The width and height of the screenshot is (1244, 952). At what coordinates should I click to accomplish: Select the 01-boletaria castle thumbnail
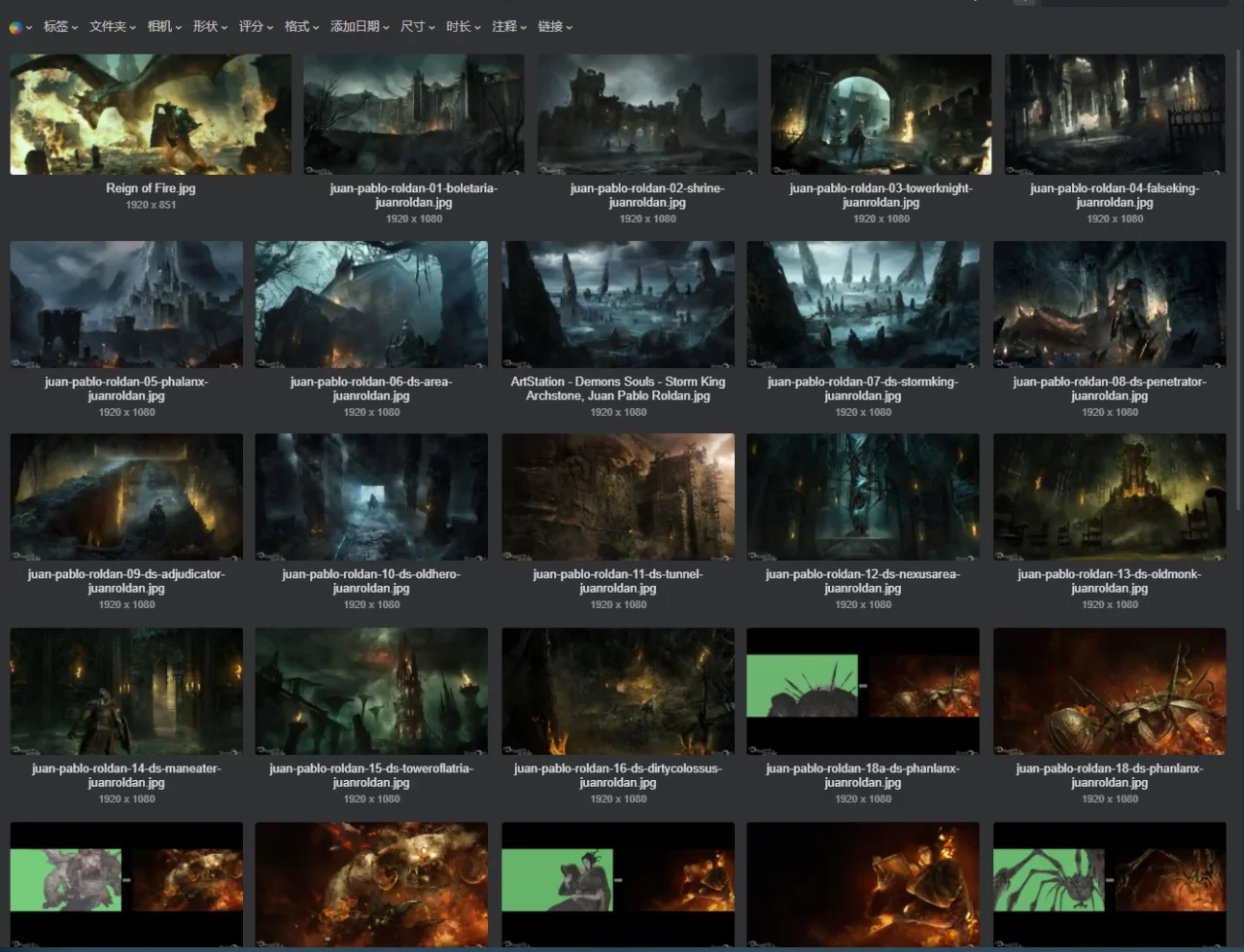pos(414,115)
